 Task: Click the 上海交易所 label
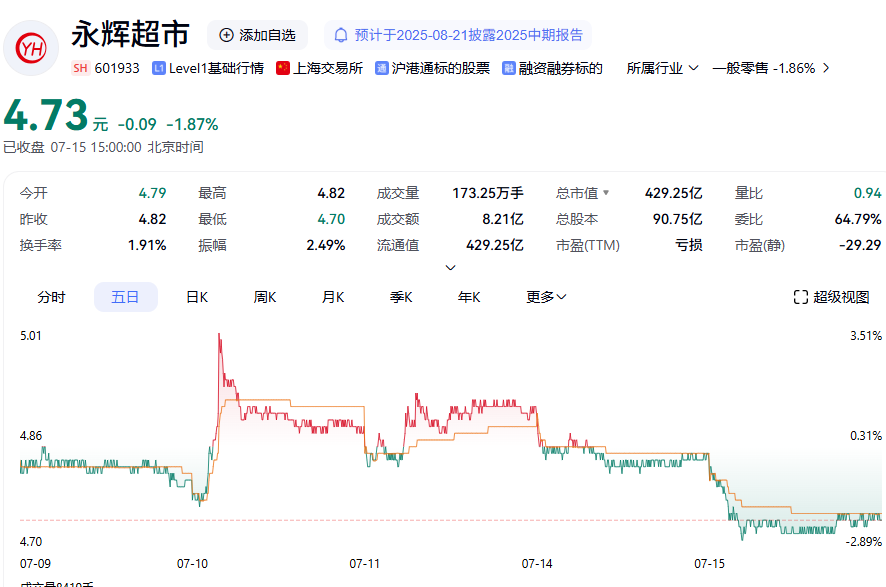[328, 68]
